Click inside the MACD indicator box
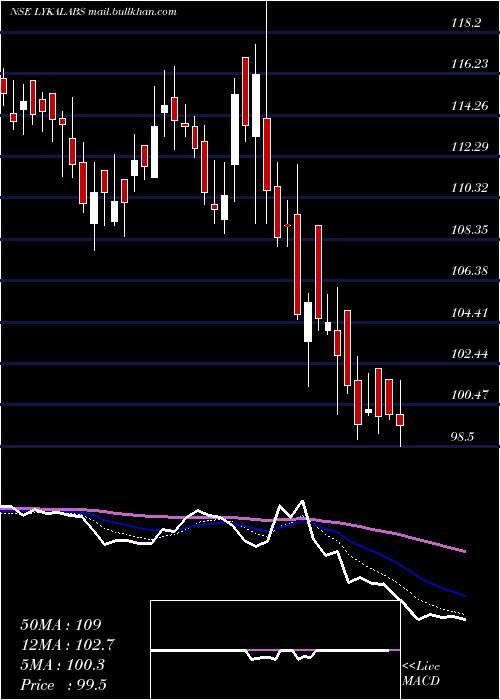Viewport: 500px width, 700px height. (x=275, y=650)
